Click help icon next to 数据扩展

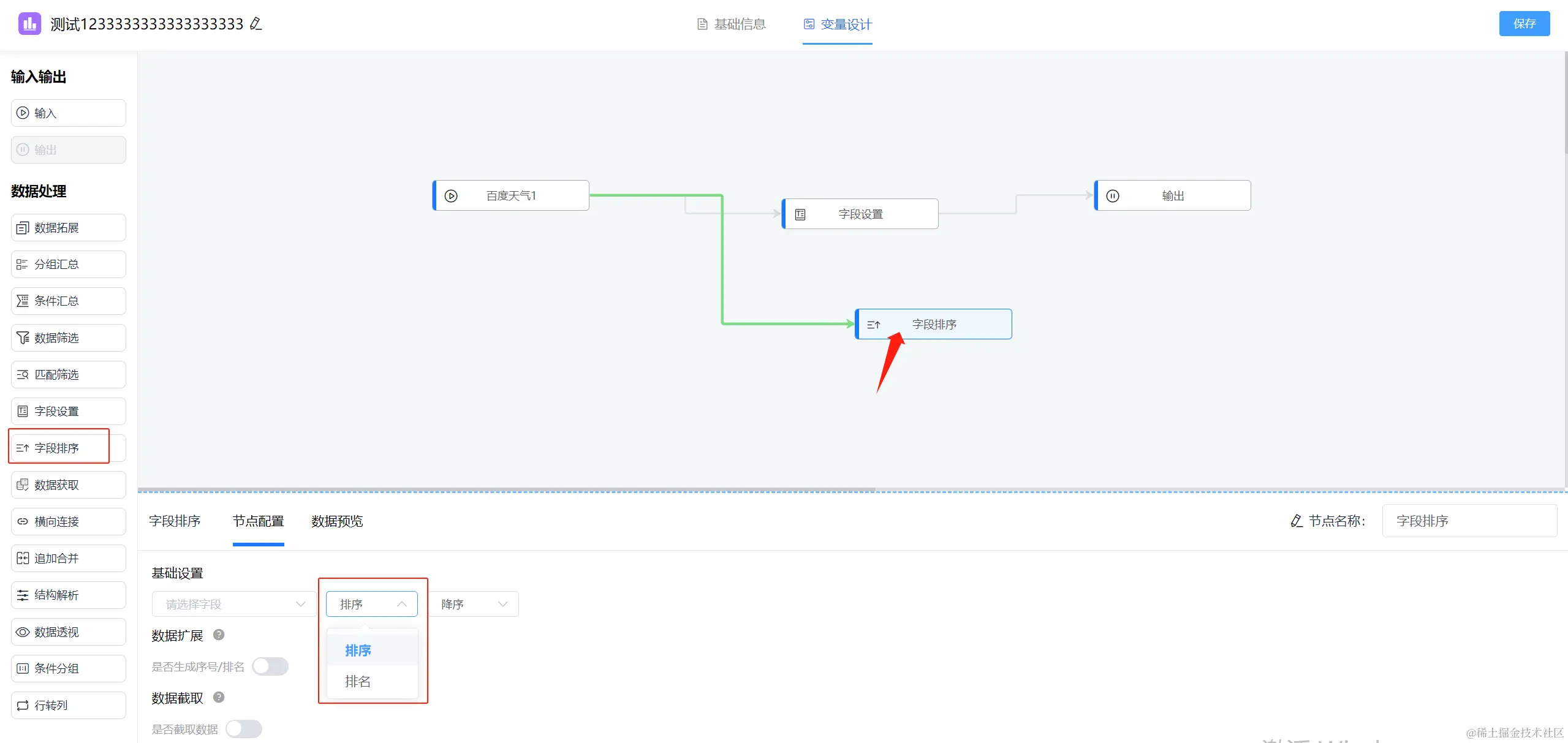tap(219, 635)
